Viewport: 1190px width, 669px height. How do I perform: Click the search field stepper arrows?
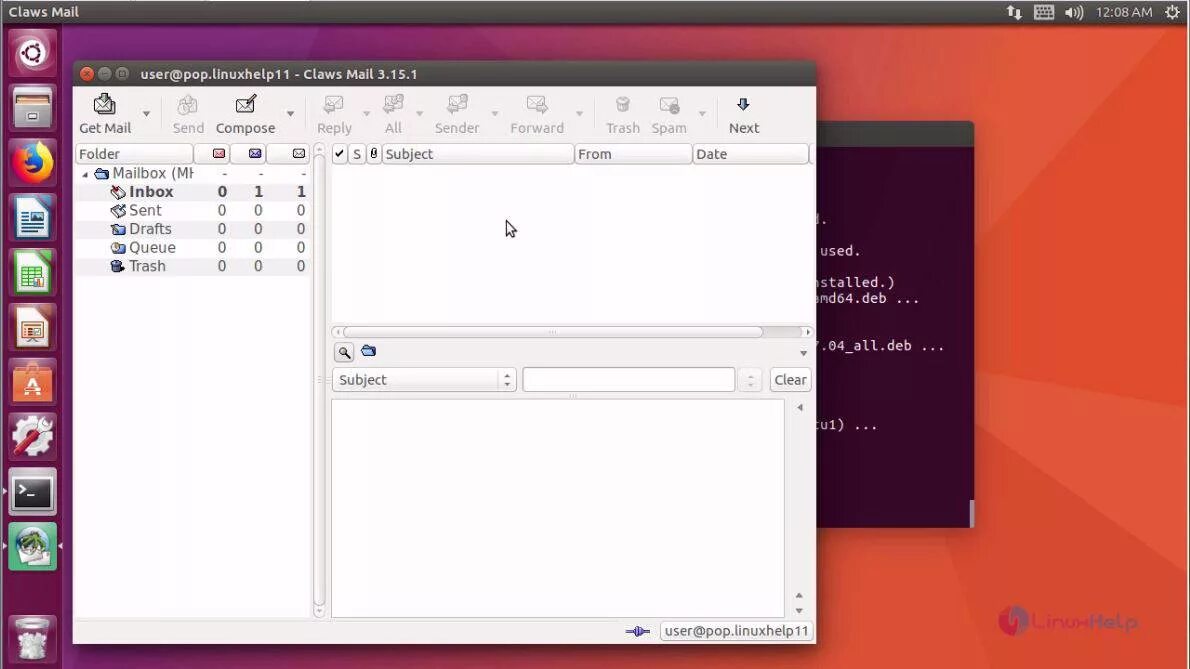(x=751, y=380)
